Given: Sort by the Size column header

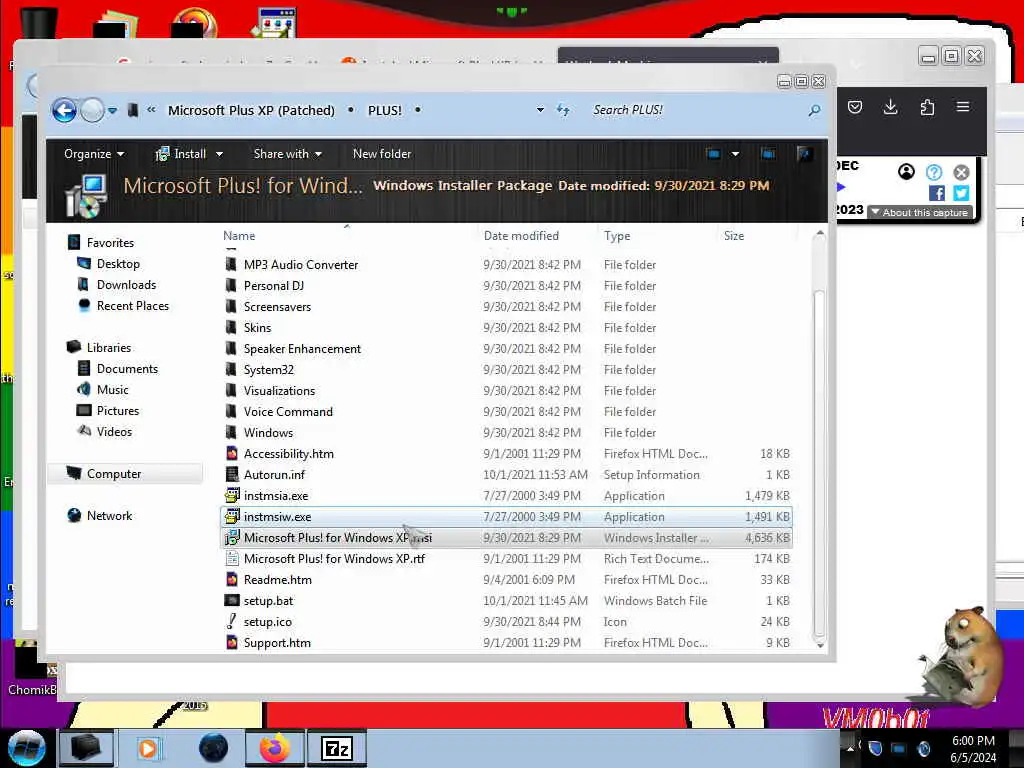Looking at the screenshot, I should point(734,236).
